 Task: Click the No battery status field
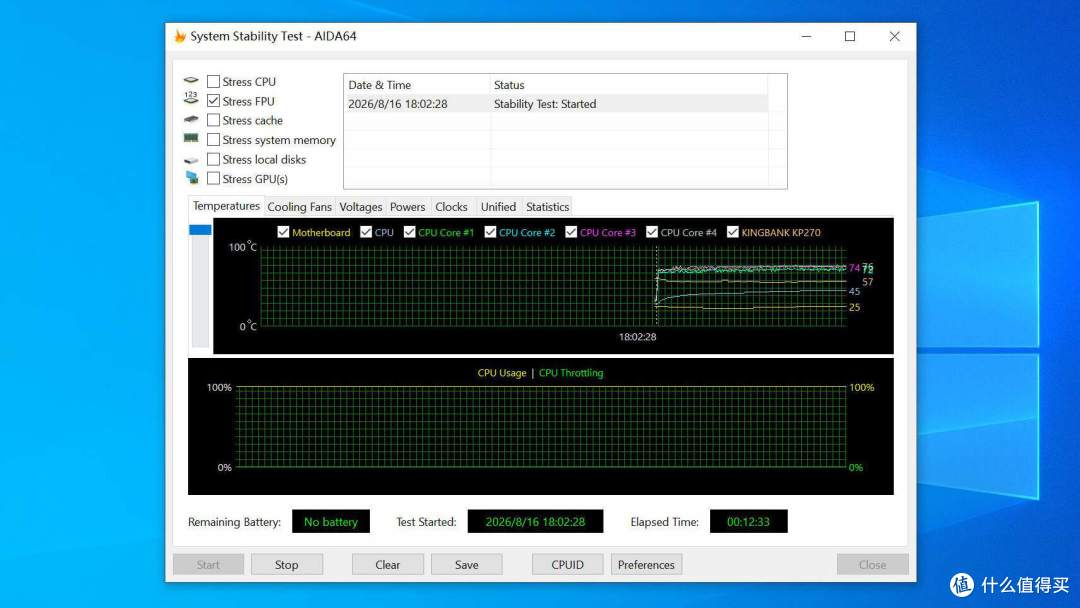(331, 521)
